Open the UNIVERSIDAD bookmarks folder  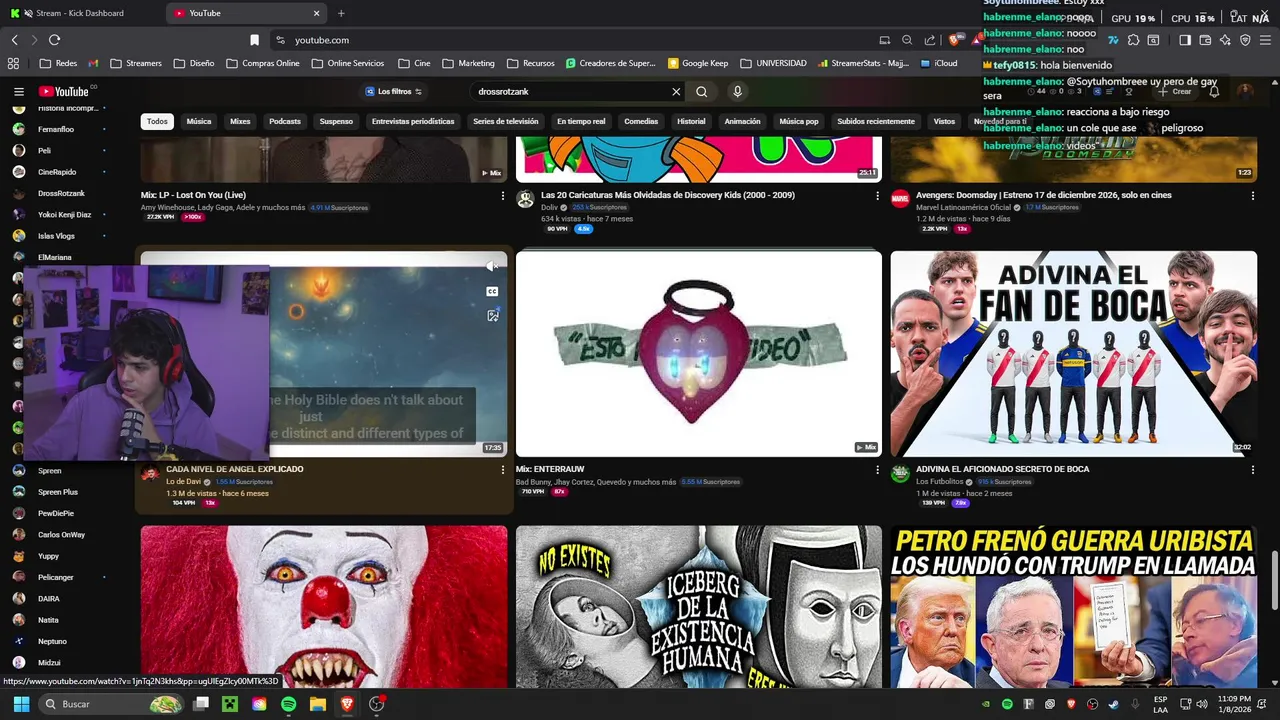(x=773, y=63)
